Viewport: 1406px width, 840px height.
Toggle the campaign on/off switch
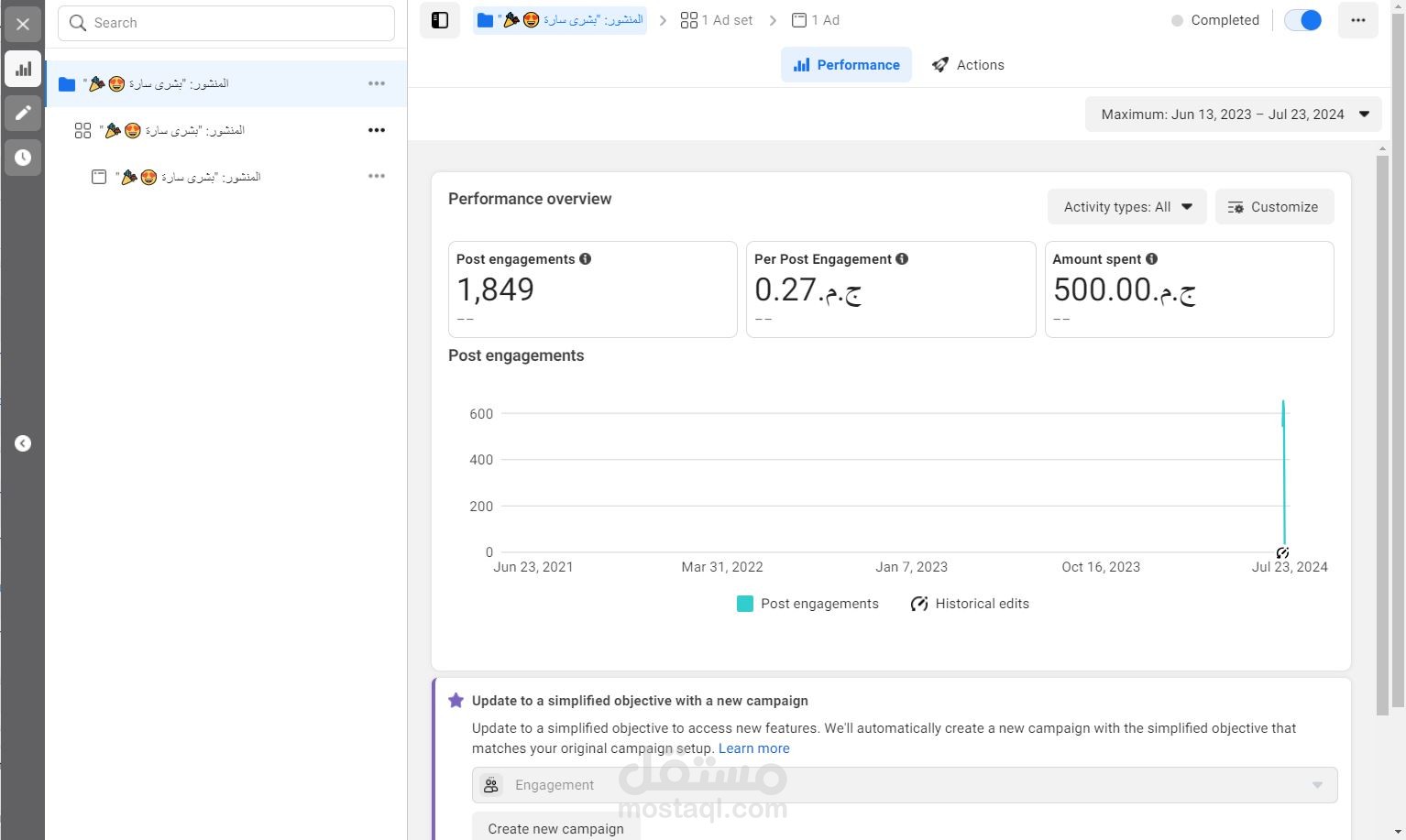1302,20
